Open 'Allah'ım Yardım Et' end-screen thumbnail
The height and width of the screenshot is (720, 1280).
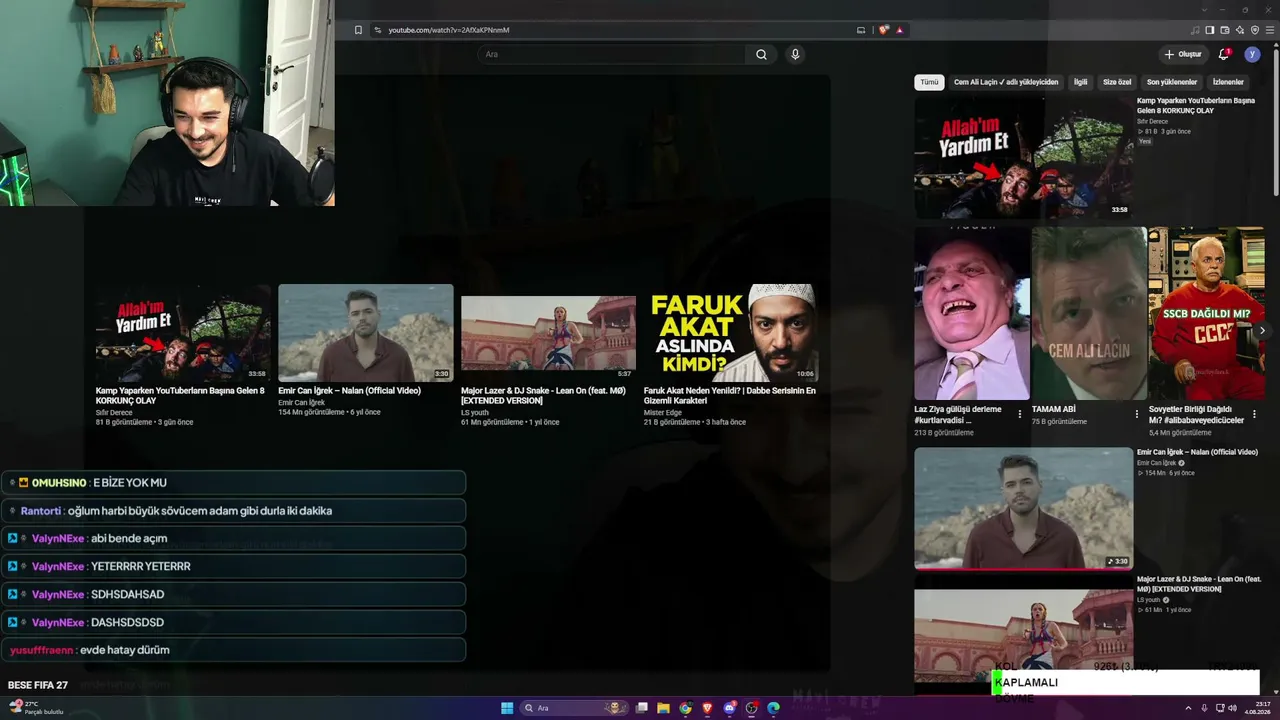(183, 333)
